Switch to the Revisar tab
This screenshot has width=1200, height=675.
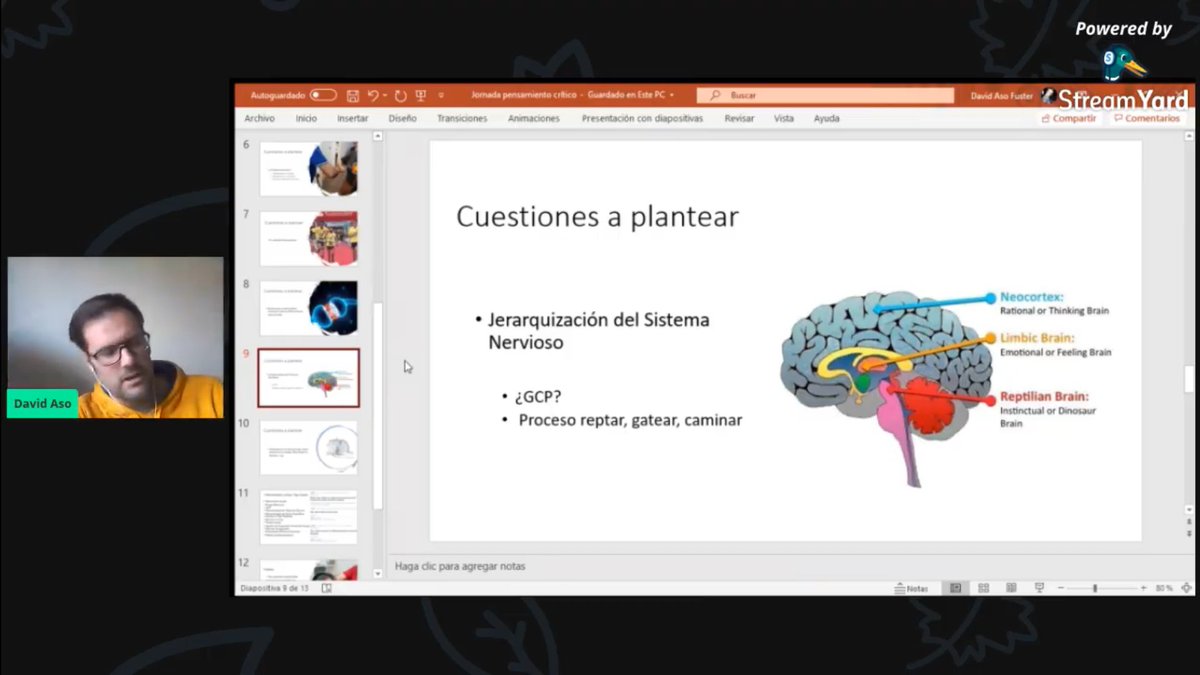[739, 118]
